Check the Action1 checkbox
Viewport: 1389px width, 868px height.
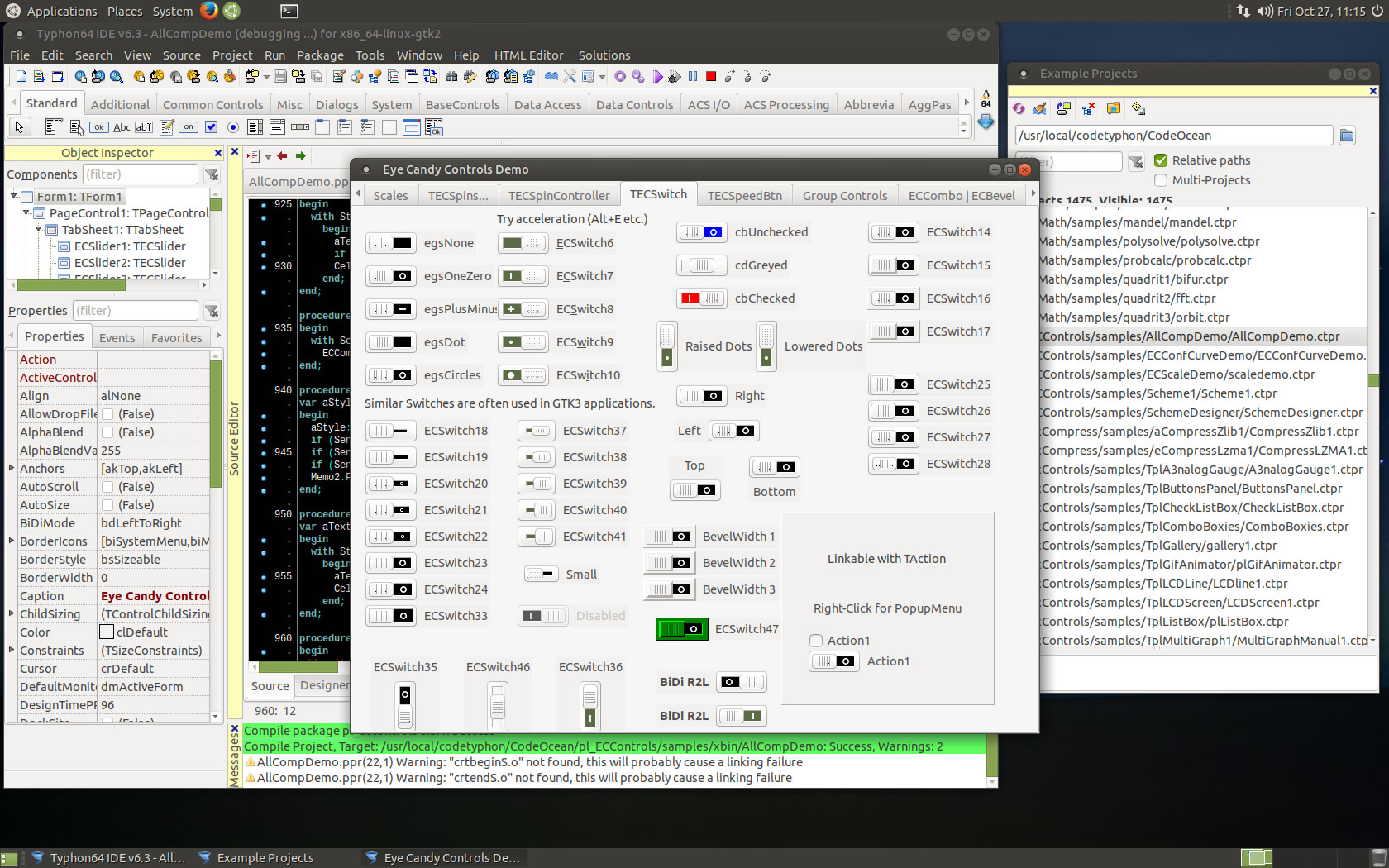(816, 641)
